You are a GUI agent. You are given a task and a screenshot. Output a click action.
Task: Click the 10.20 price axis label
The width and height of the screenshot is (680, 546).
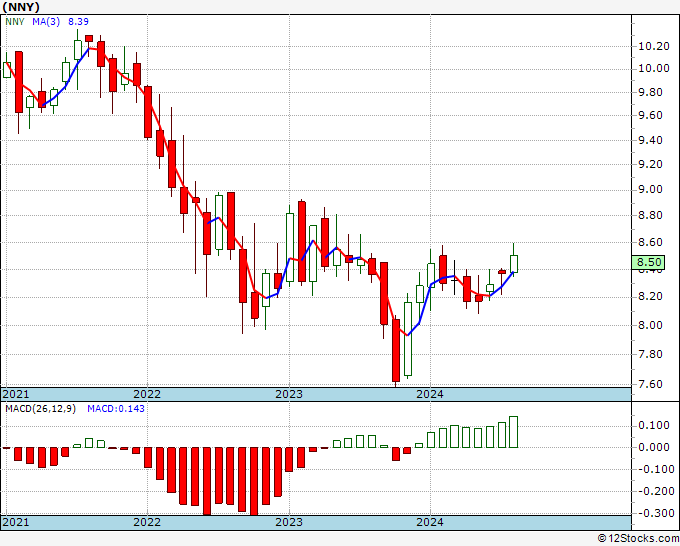click(654, 46)
